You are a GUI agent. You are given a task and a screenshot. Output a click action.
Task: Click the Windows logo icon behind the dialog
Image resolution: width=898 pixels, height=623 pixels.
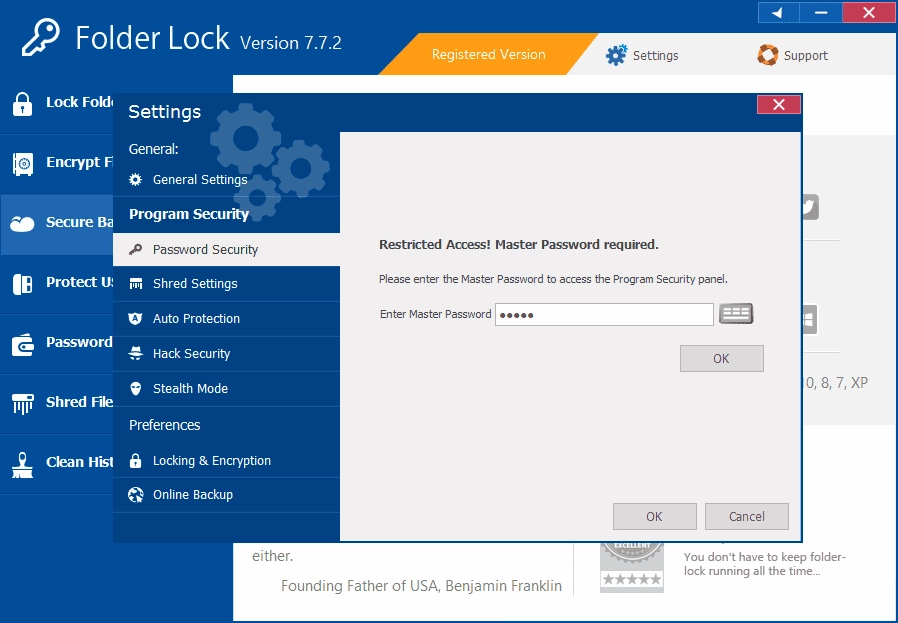(x=809, y=320)
